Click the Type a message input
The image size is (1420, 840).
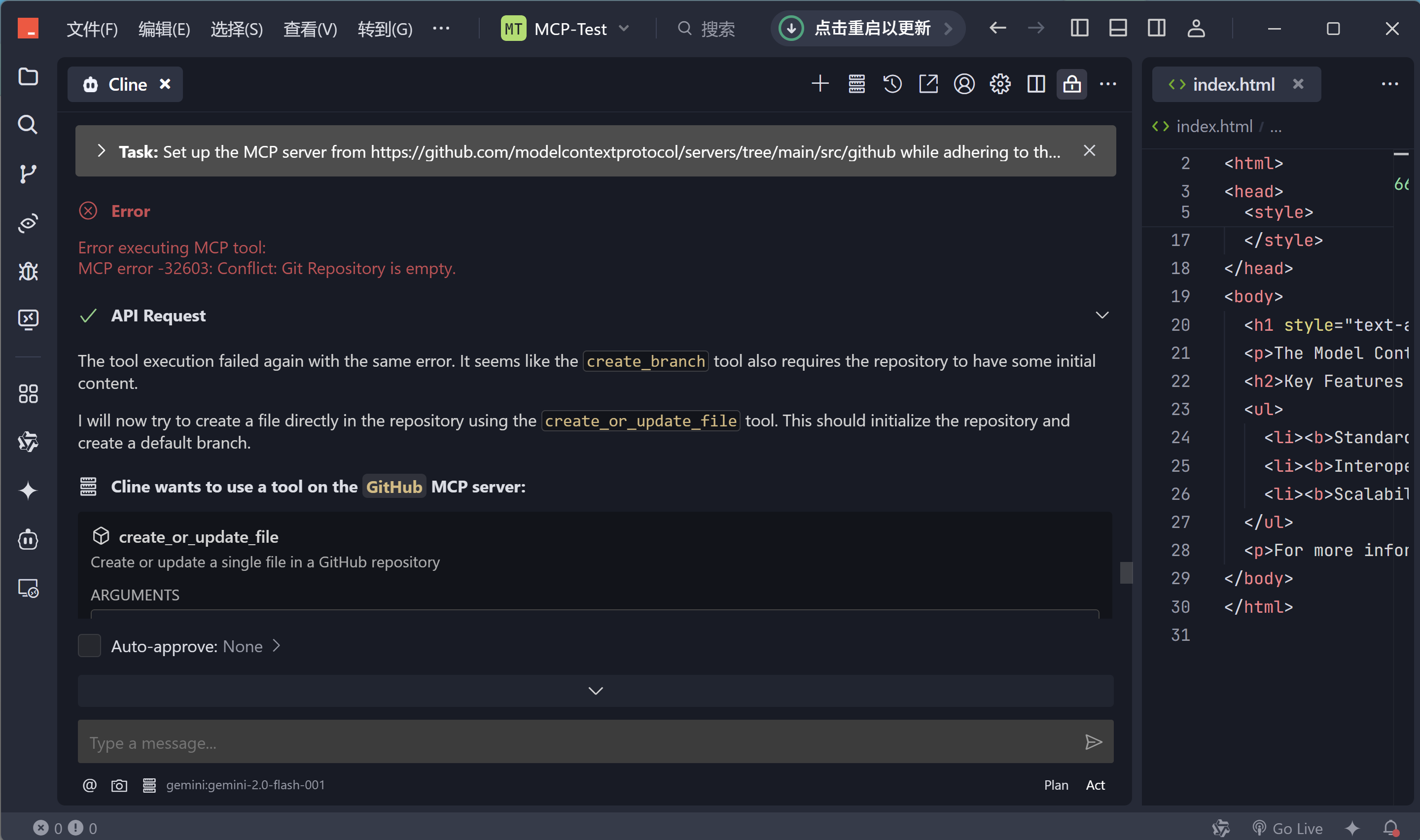577,742
